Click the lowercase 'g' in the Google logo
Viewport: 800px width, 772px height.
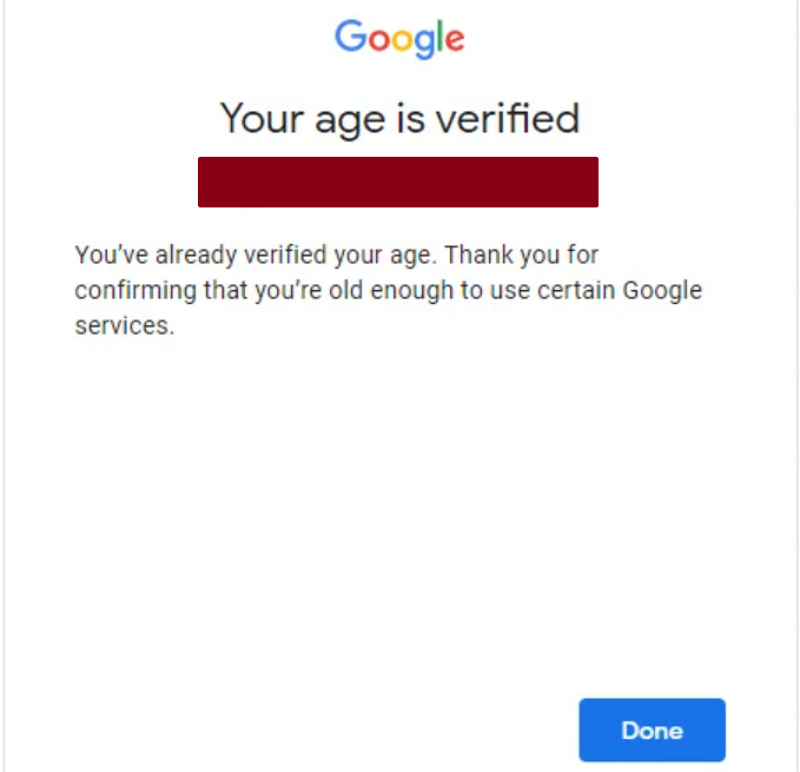pos(425,45)
